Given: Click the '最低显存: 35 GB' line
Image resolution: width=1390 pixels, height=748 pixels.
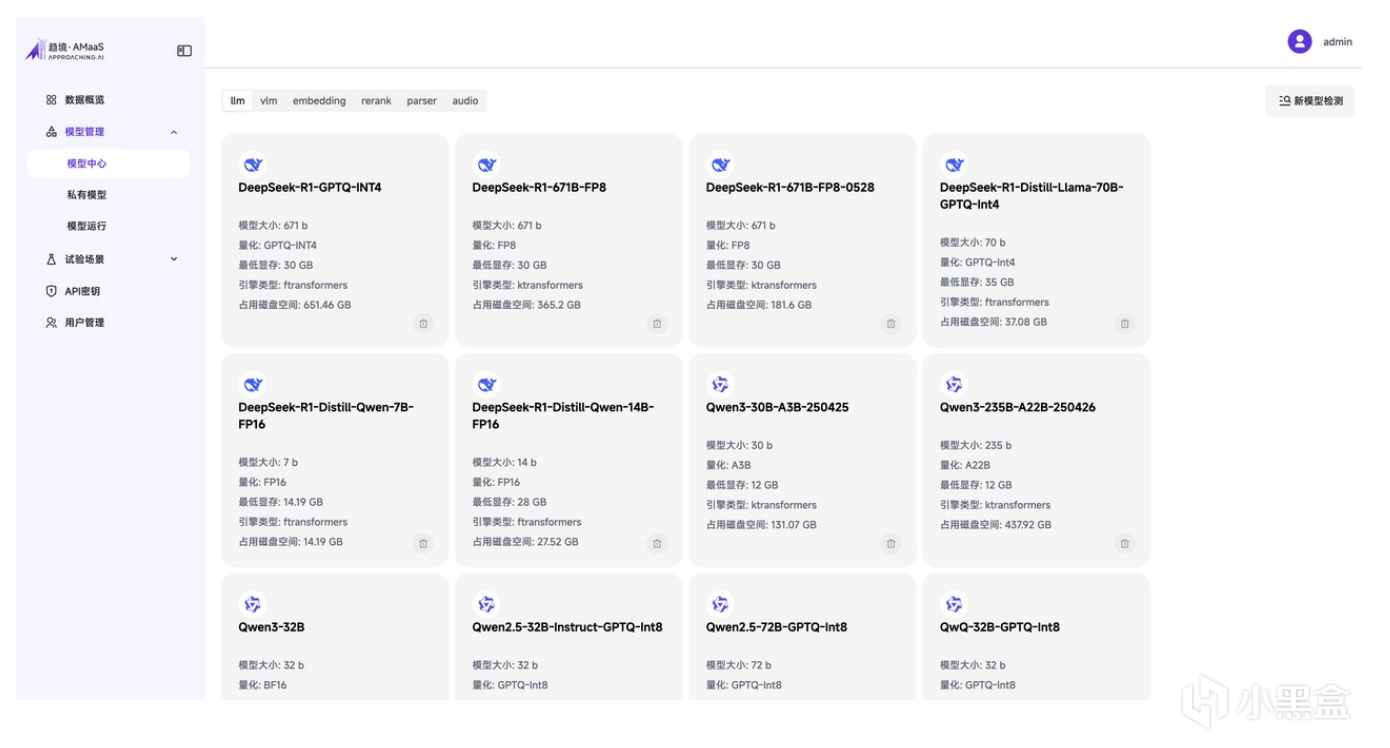Looking at the screenshot, I should point(977,282).
